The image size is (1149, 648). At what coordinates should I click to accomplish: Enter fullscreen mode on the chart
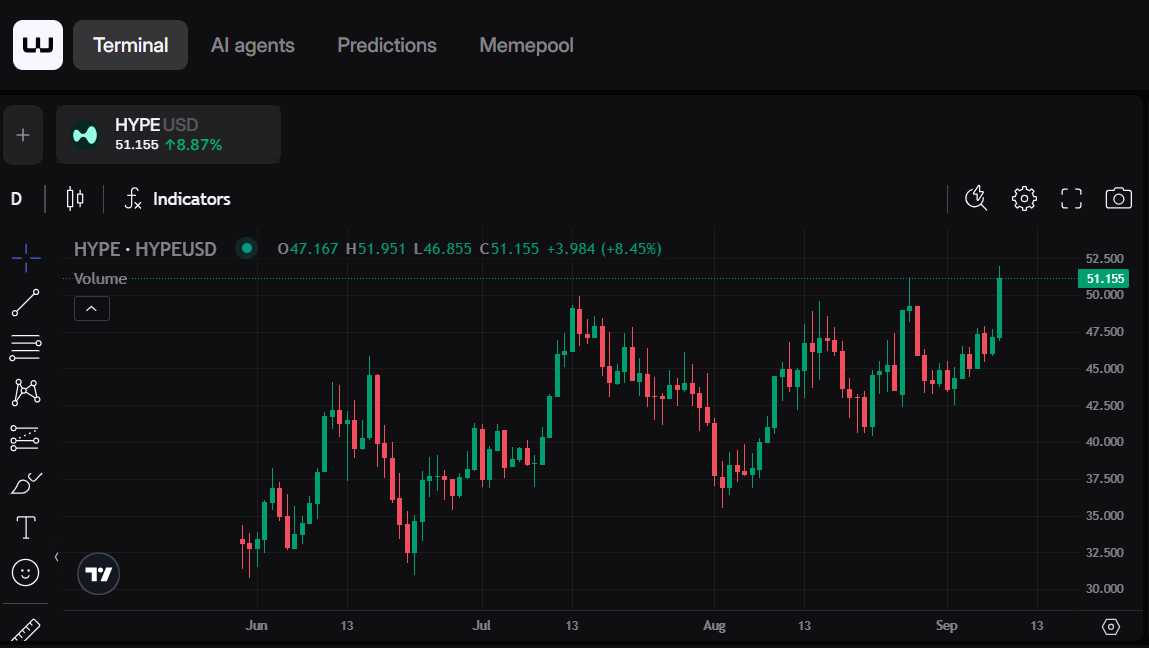coord(1071,199)
